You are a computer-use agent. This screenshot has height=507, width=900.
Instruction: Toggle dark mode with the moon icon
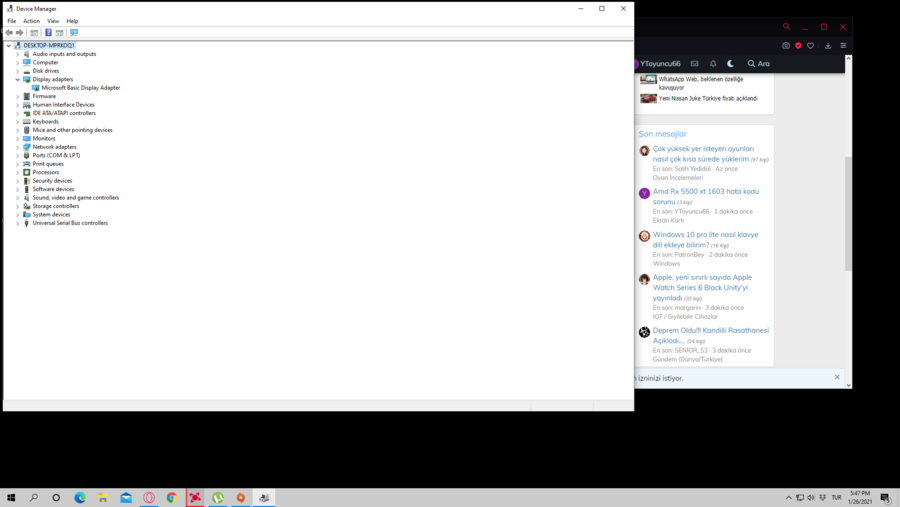(x=730, y=64)
